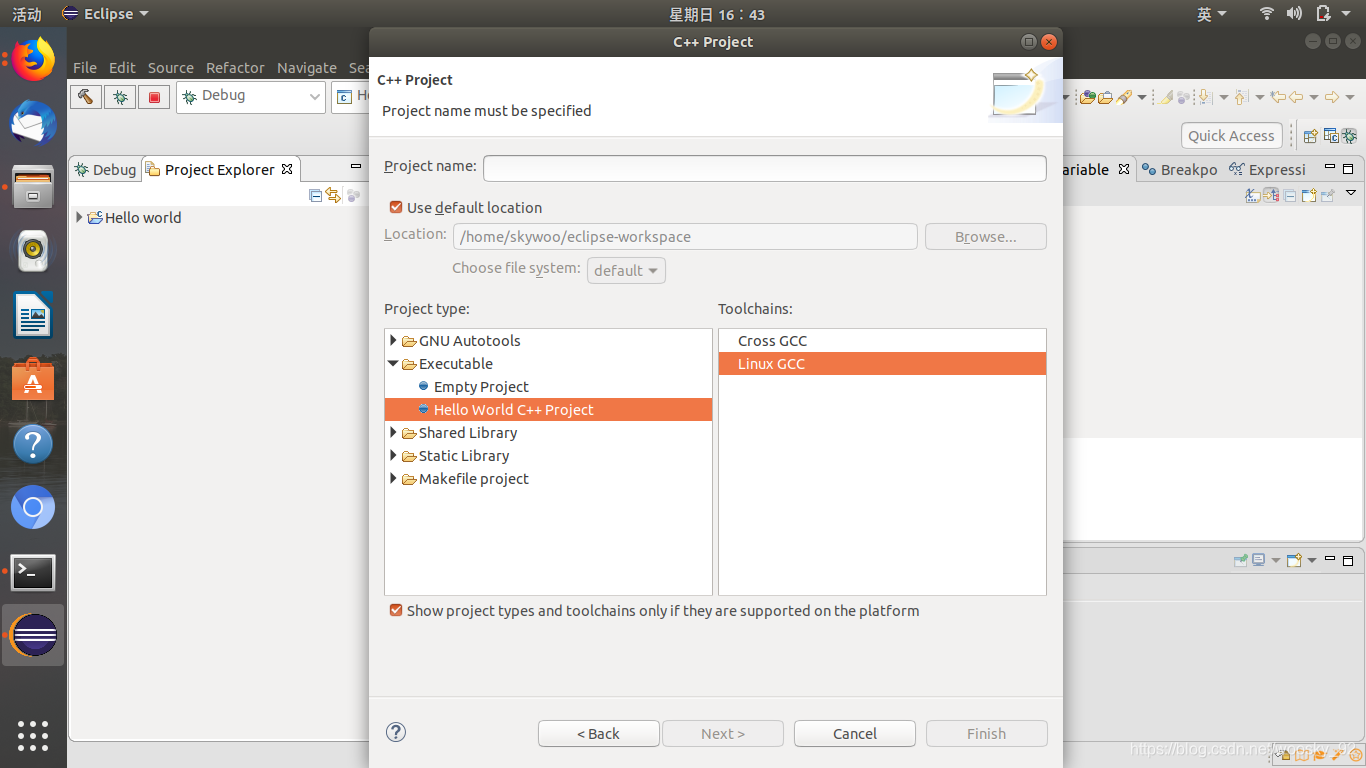Switch to the Breakpoints tab
1366x768 pixels.
pos(1180,169)
